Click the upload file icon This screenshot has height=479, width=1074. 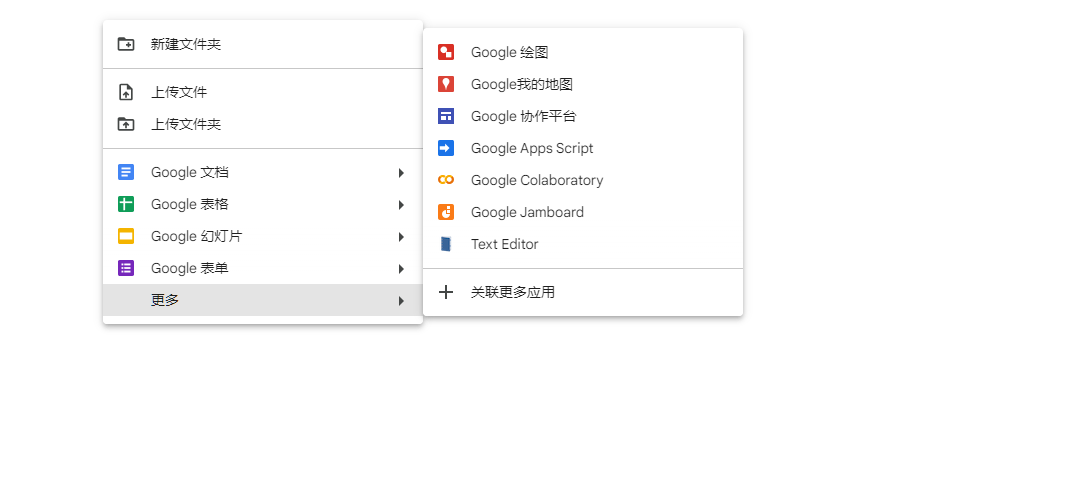point(126,93)
